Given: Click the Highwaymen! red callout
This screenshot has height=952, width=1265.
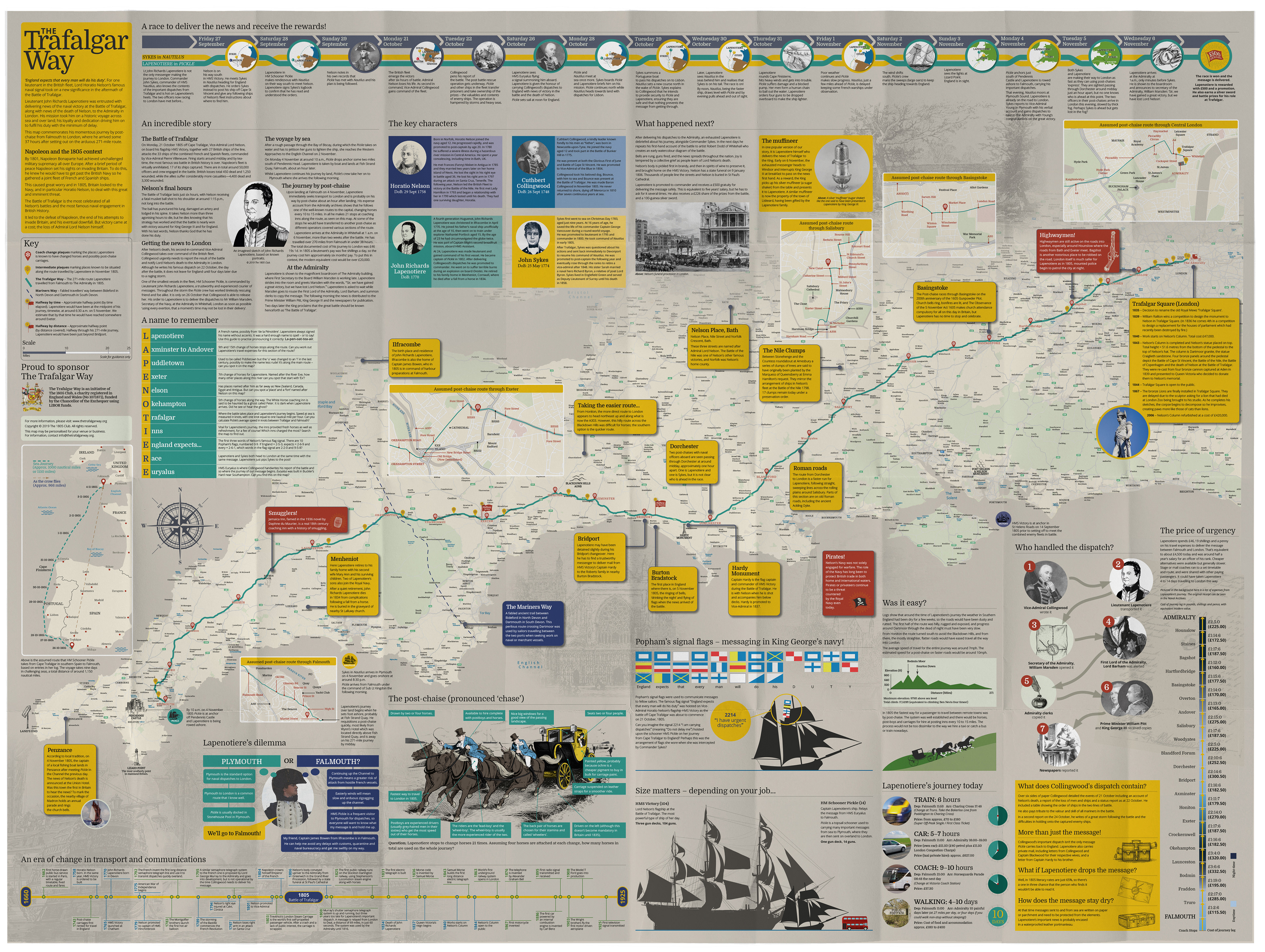Looking at the screenshot, I should coord(1078,251).
